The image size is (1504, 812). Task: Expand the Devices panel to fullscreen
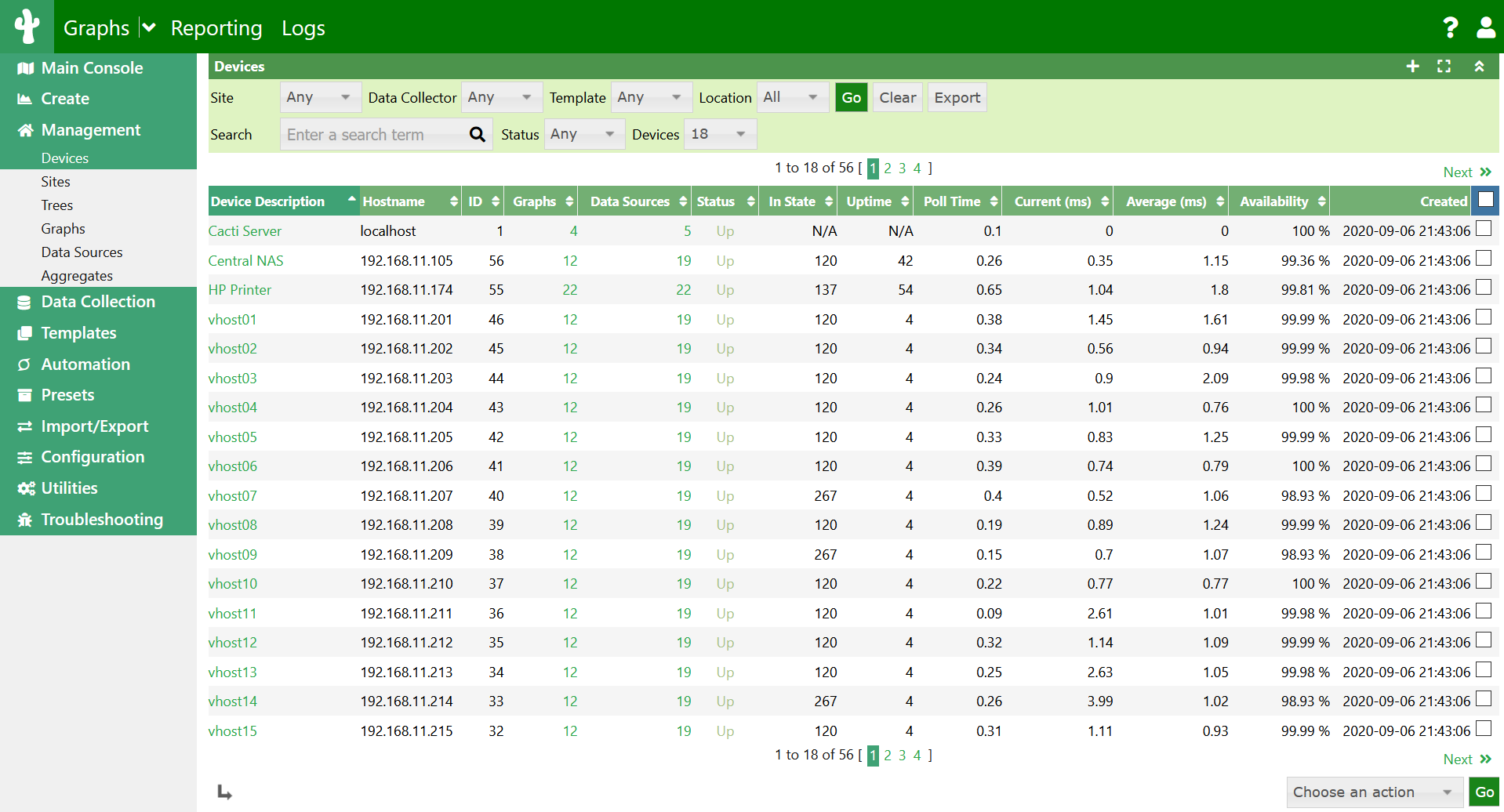point(1444,67)
